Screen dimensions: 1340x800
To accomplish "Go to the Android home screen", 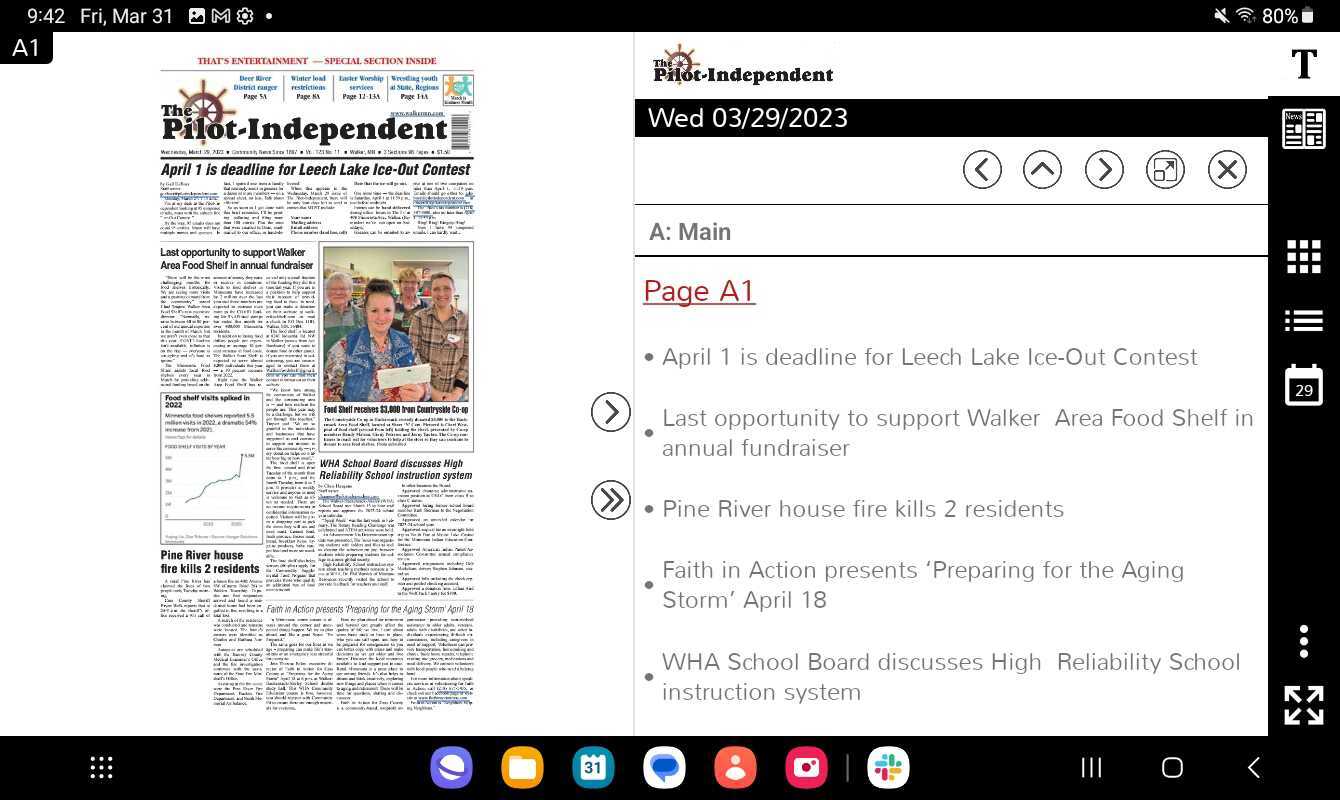I will [1172, 768].
